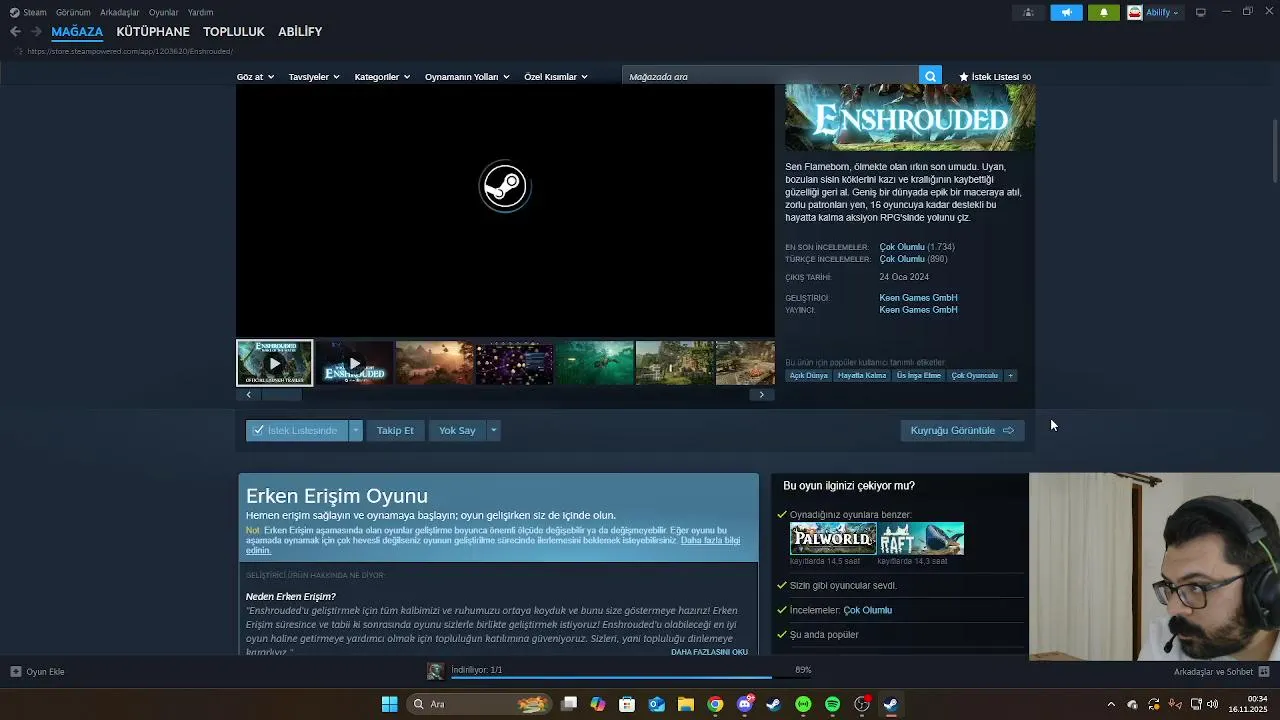Focus the Mağazada ara search field
Image resolution: width=1280 pixels, height=720 pixels.
(770, 77)
